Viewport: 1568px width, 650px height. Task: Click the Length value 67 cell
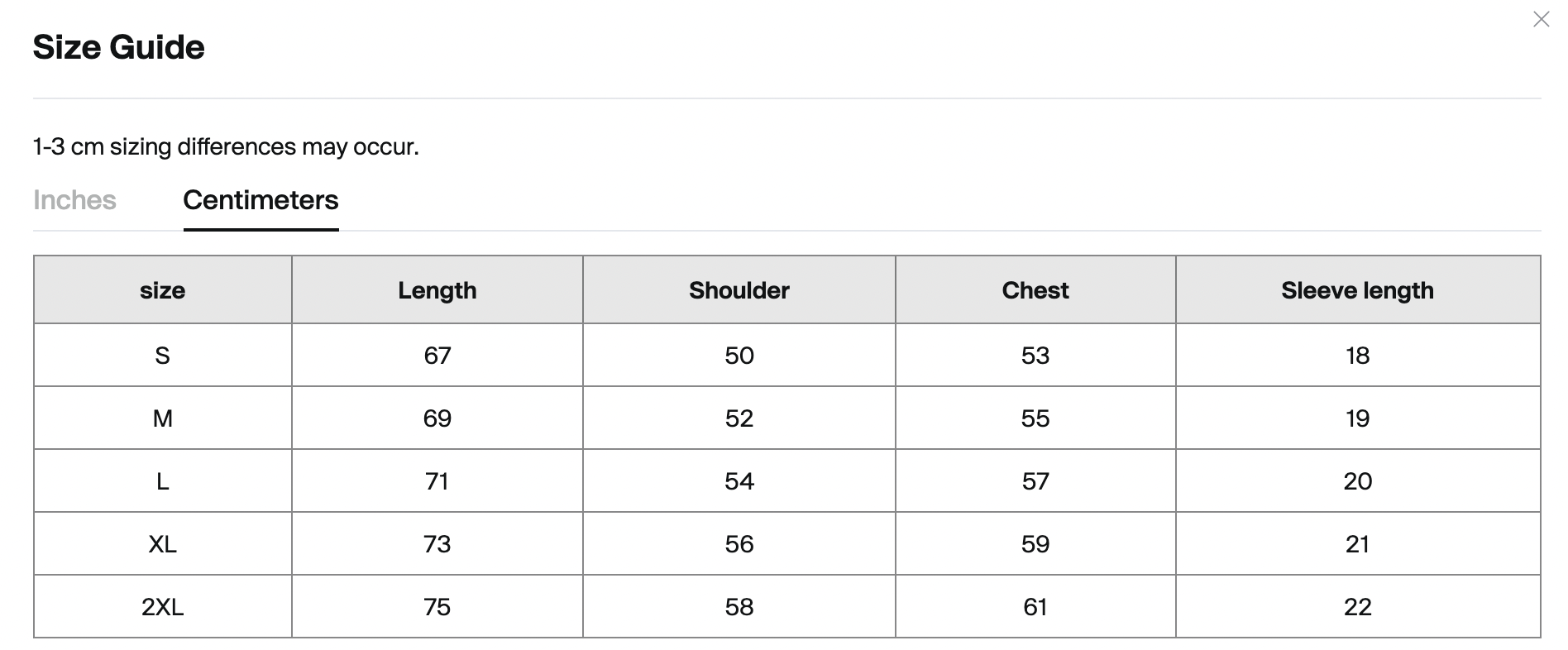point(437,356)
